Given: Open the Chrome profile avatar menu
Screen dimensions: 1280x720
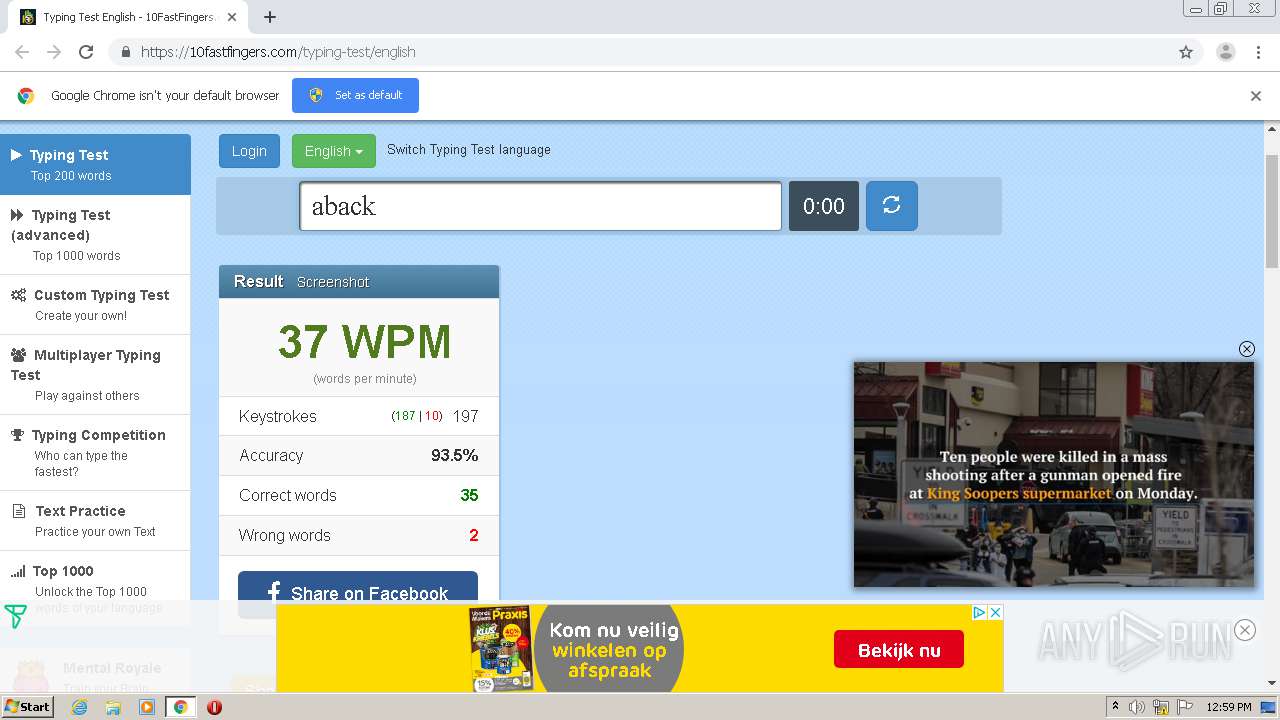Looking at the screenshot, I should (1225, 52).
